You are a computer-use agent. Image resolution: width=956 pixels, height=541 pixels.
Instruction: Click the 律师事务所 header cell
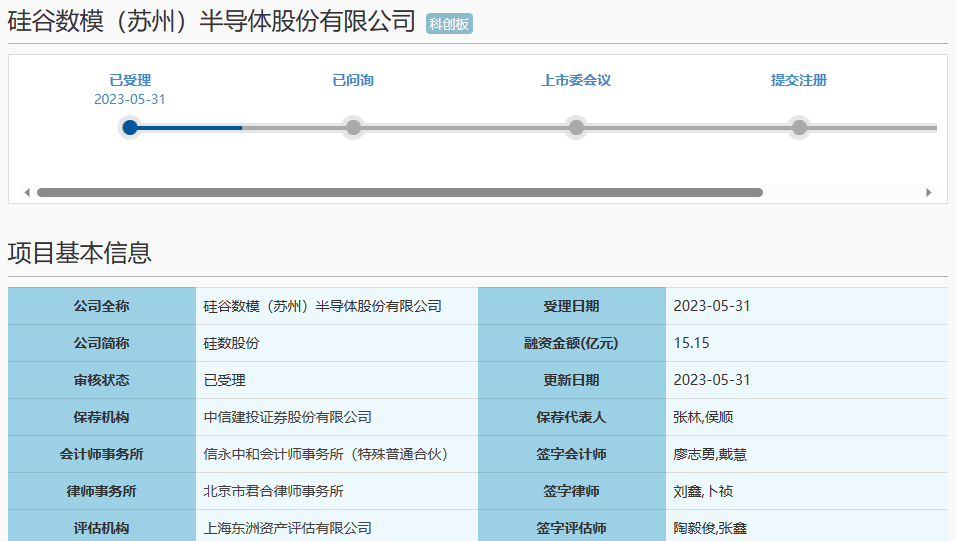pyautogui.click(x=102, y=492)
